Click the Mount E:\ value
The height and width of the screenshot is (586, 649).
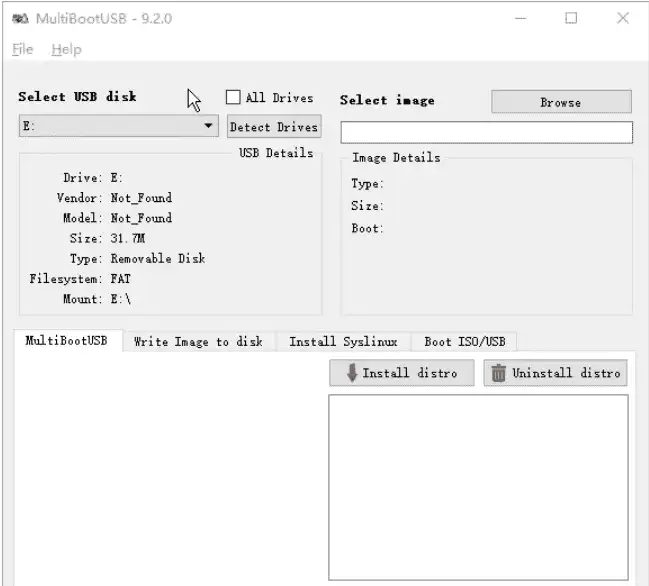tap(120, 299)
